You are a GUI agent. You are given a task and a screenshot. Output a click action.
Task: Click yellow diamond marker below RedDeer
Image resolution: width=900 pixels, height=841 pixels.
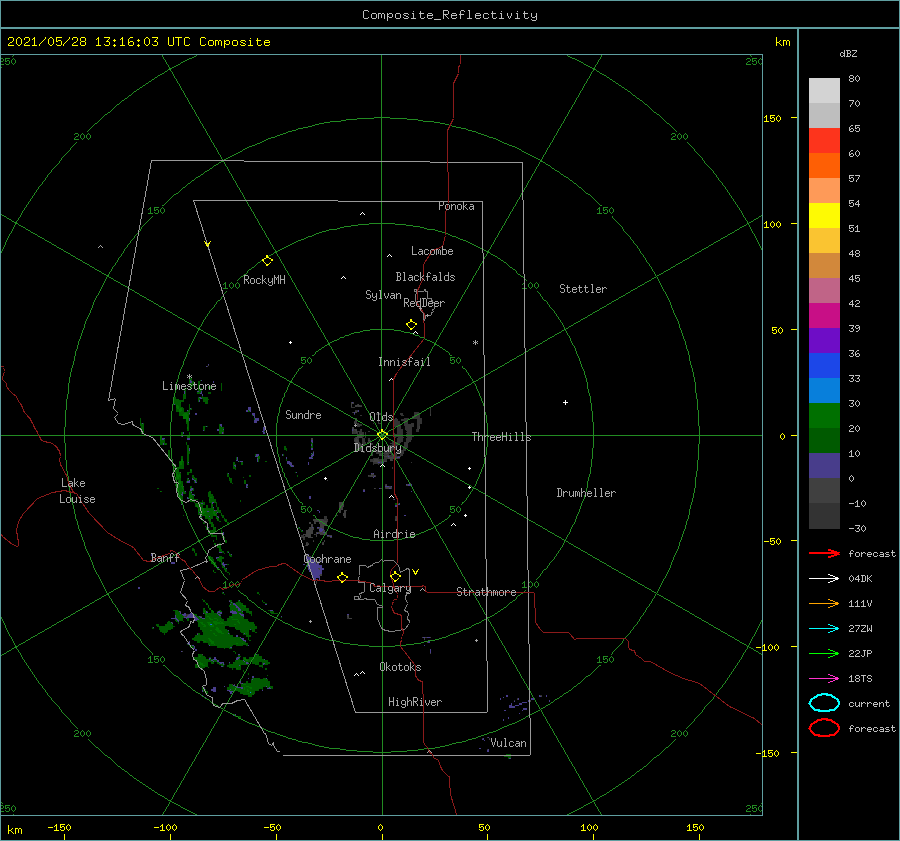pos(411,325)
